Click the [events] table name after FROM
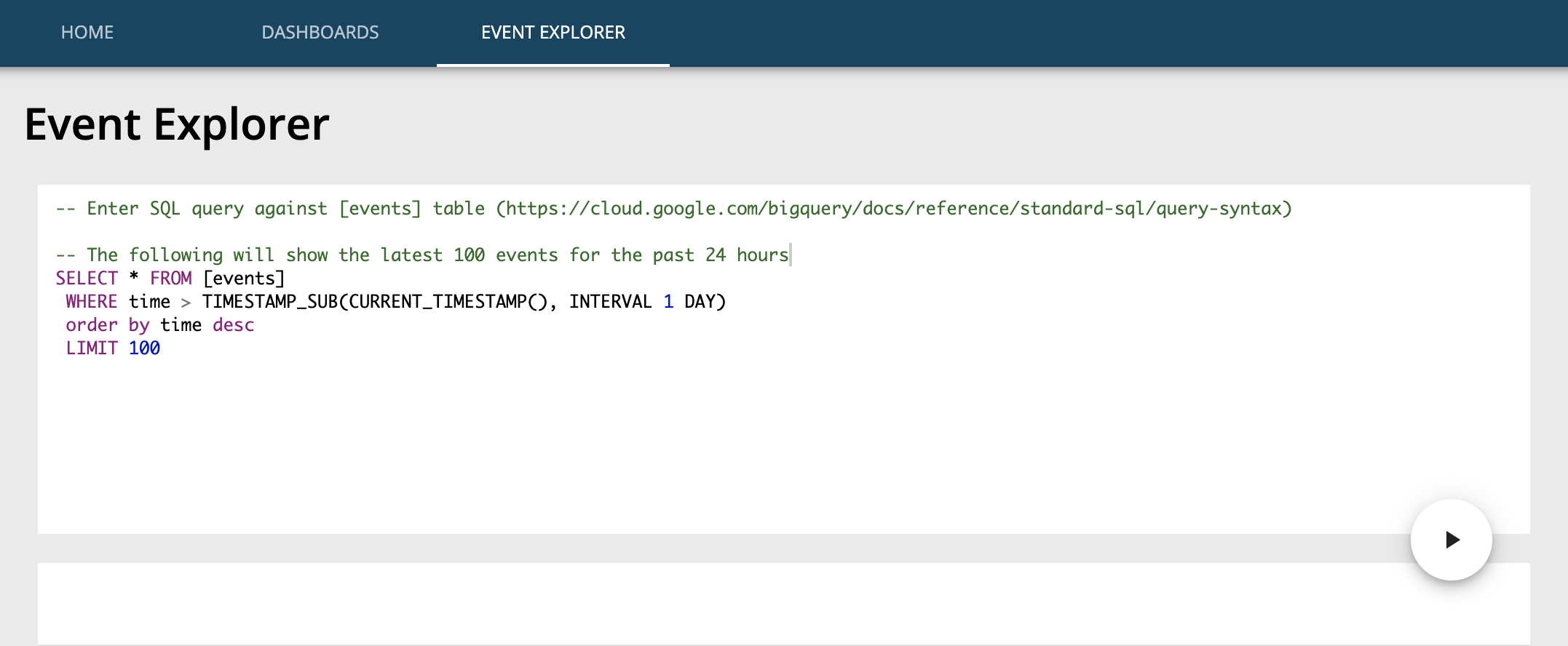Screen dimensions: 1568x646 pos(244,279)
